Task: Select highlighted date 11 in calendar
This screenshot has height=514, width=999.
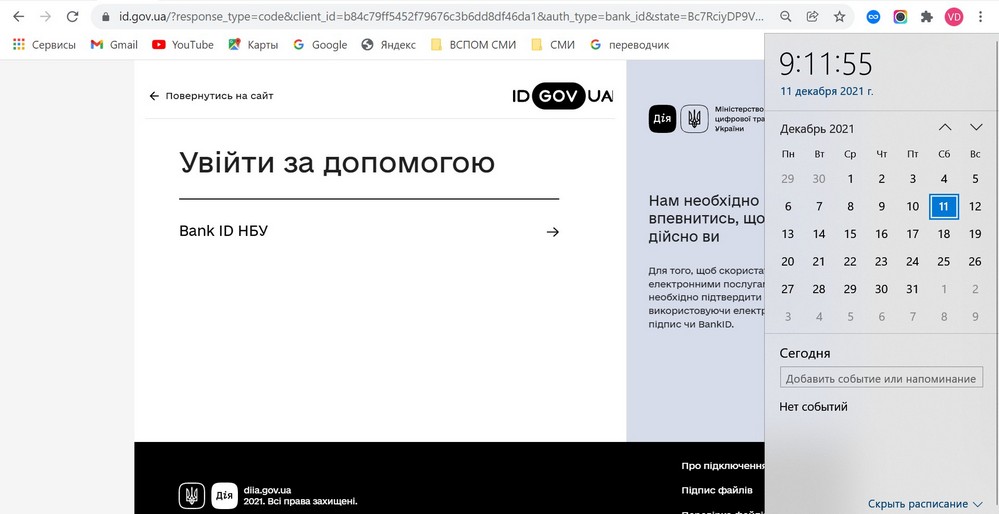Action: click(x=944, y=206)
